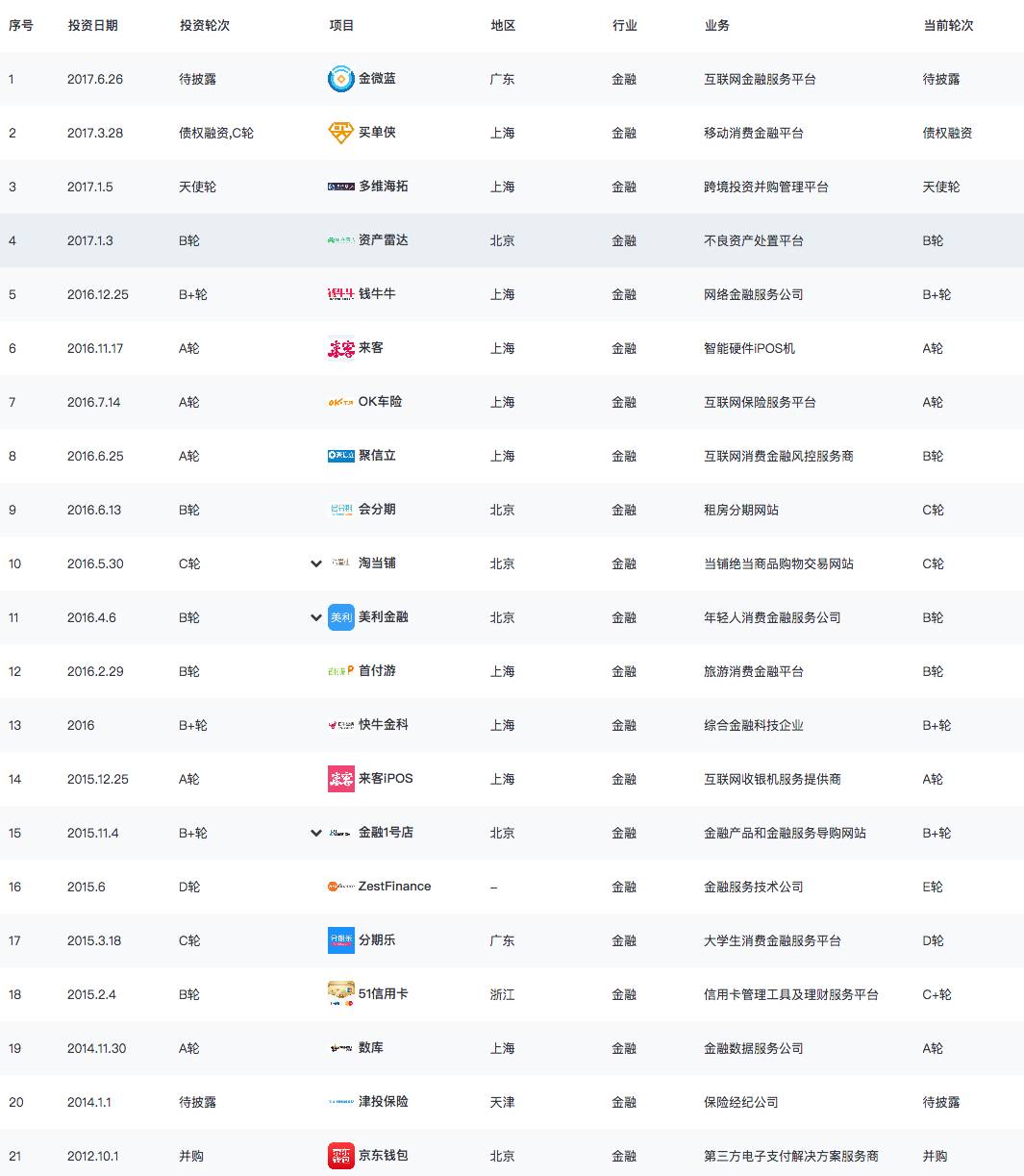Open the 买单侠 project link

[x=377, y=133]
